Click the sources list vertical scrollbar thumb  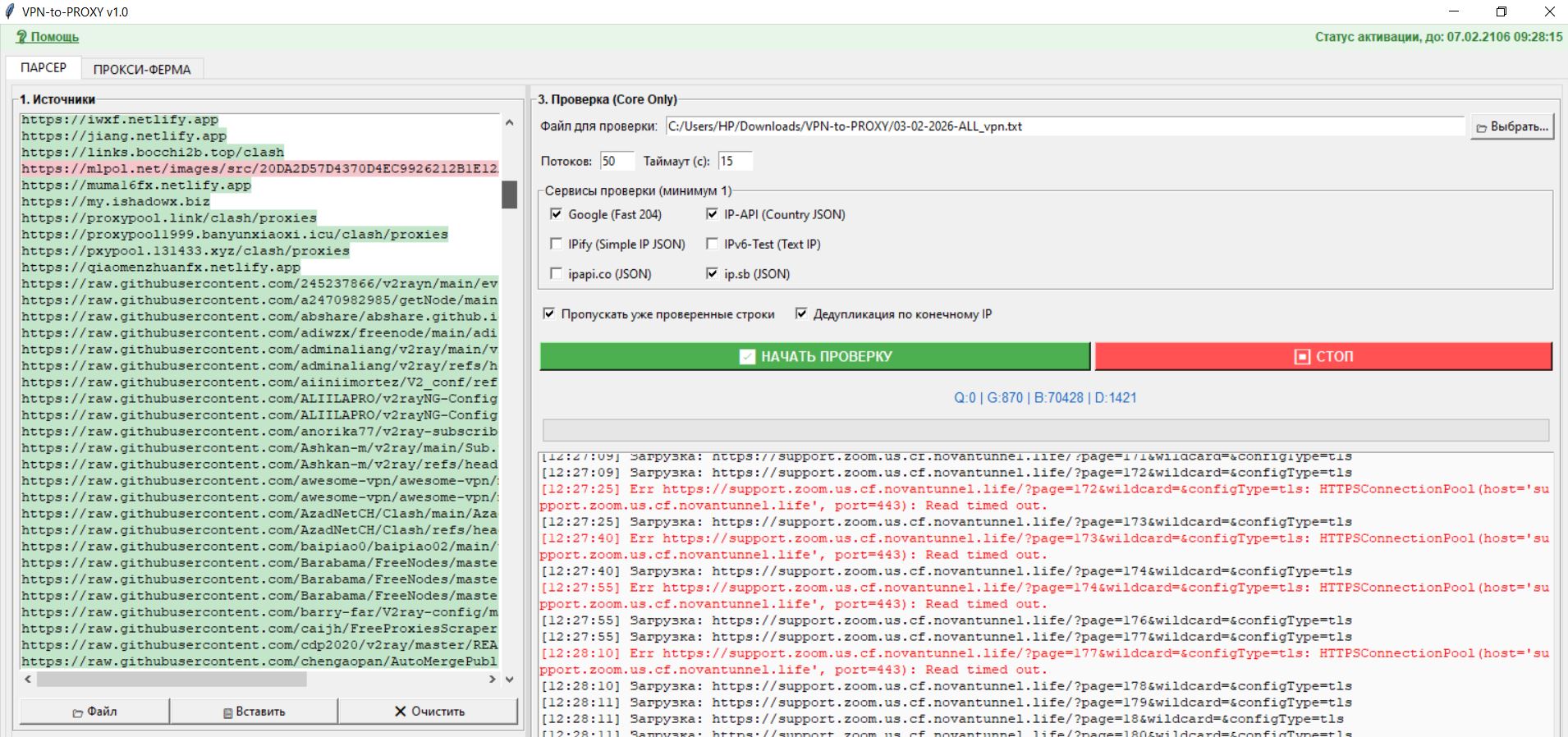point(510,195)
